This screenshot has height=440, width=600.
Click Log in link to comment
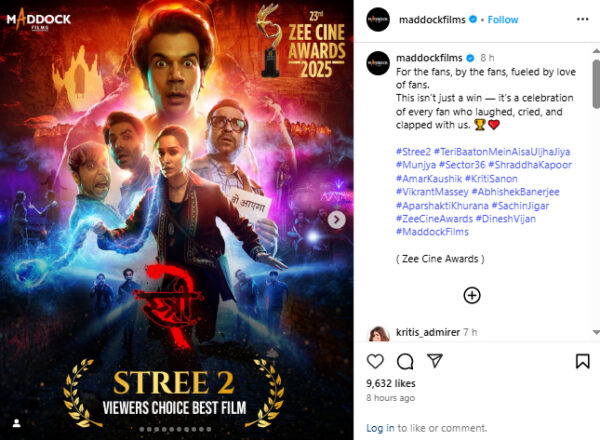tap(380, 428)
